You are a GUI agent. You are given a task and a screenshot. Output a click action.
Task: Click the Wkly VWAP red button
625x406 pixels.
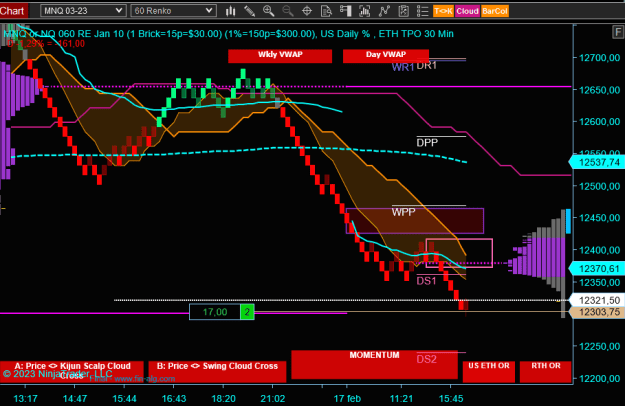(280, 56)
